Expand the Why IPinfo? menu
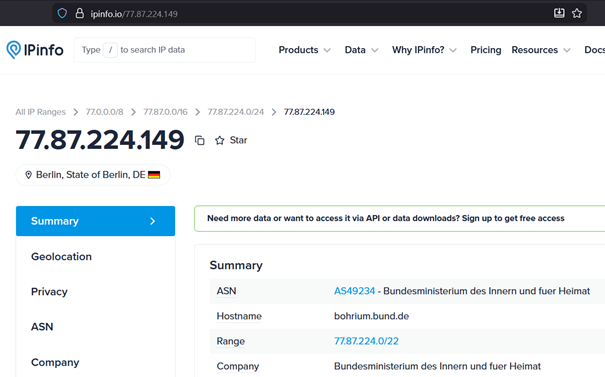The height and width of the screenshot is (377, 605). pos(424,50)
